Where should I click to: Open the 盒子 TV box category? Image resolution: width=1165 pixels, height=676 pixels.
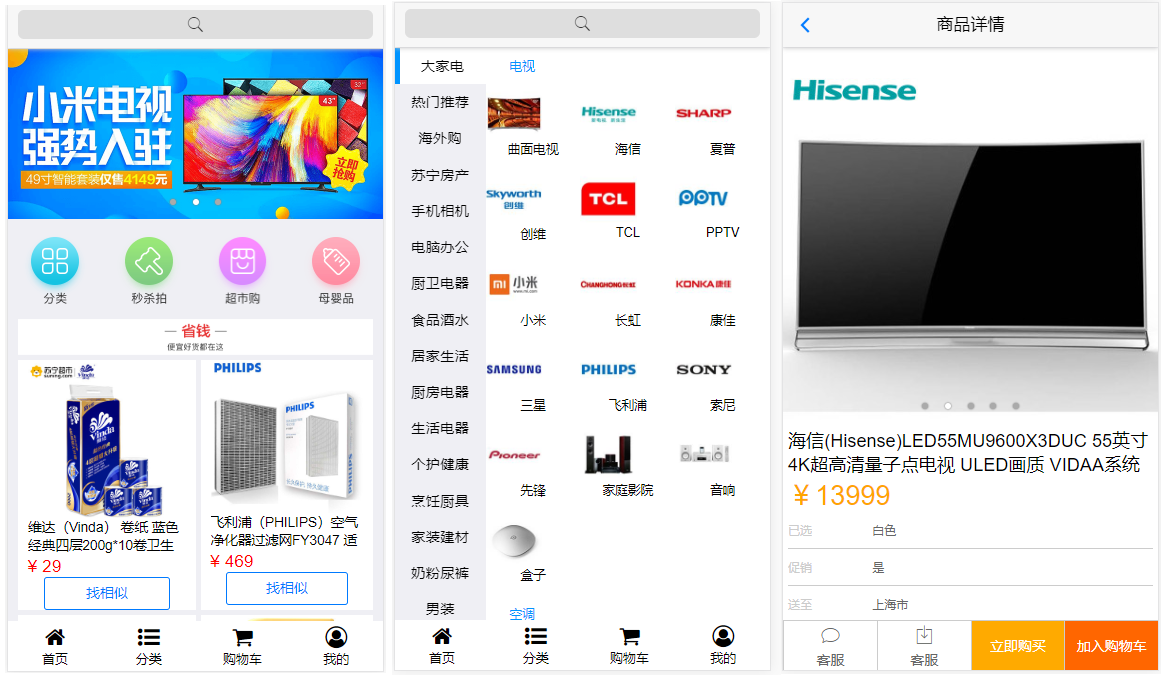click(513, 540)
